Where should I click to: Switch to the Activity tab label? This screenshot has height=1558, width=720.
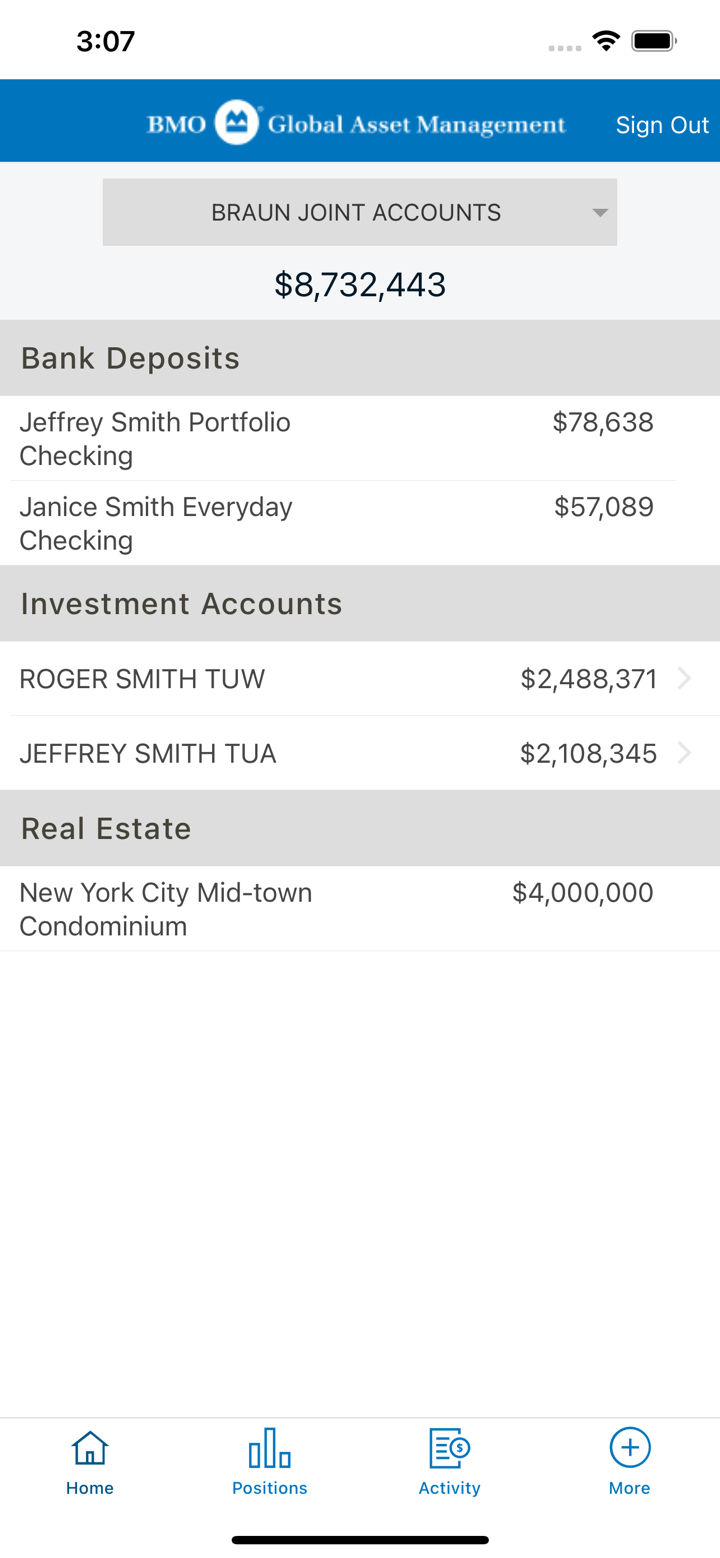pyautogui.click(x=449, y=1488)
